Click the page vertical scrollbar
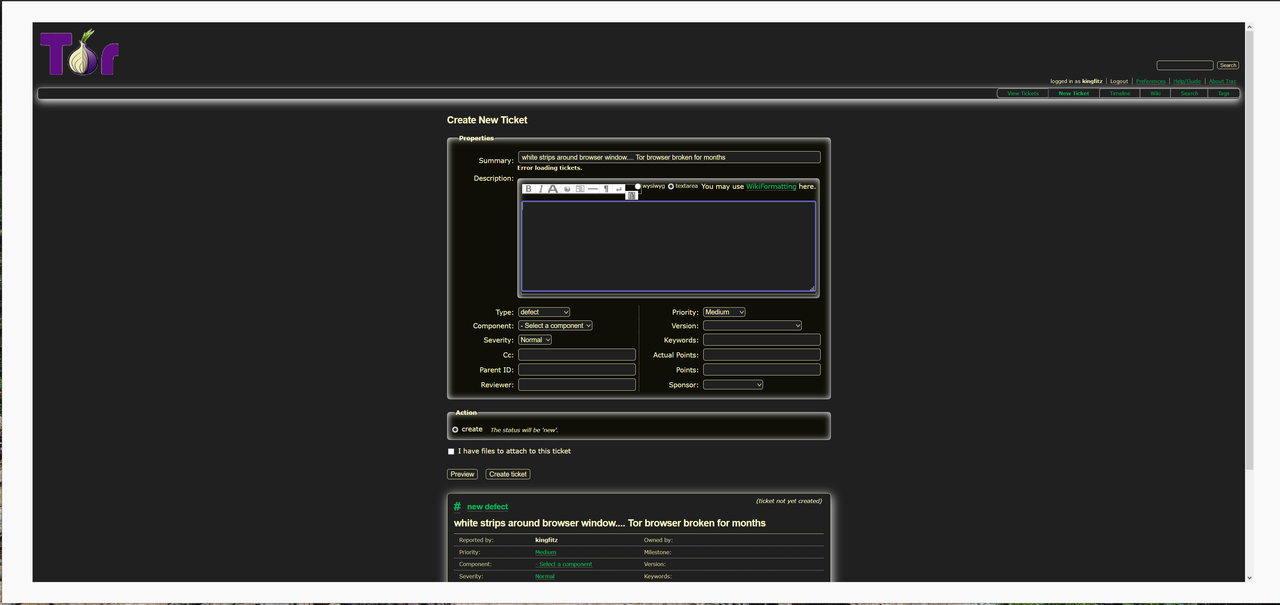 1249,250
